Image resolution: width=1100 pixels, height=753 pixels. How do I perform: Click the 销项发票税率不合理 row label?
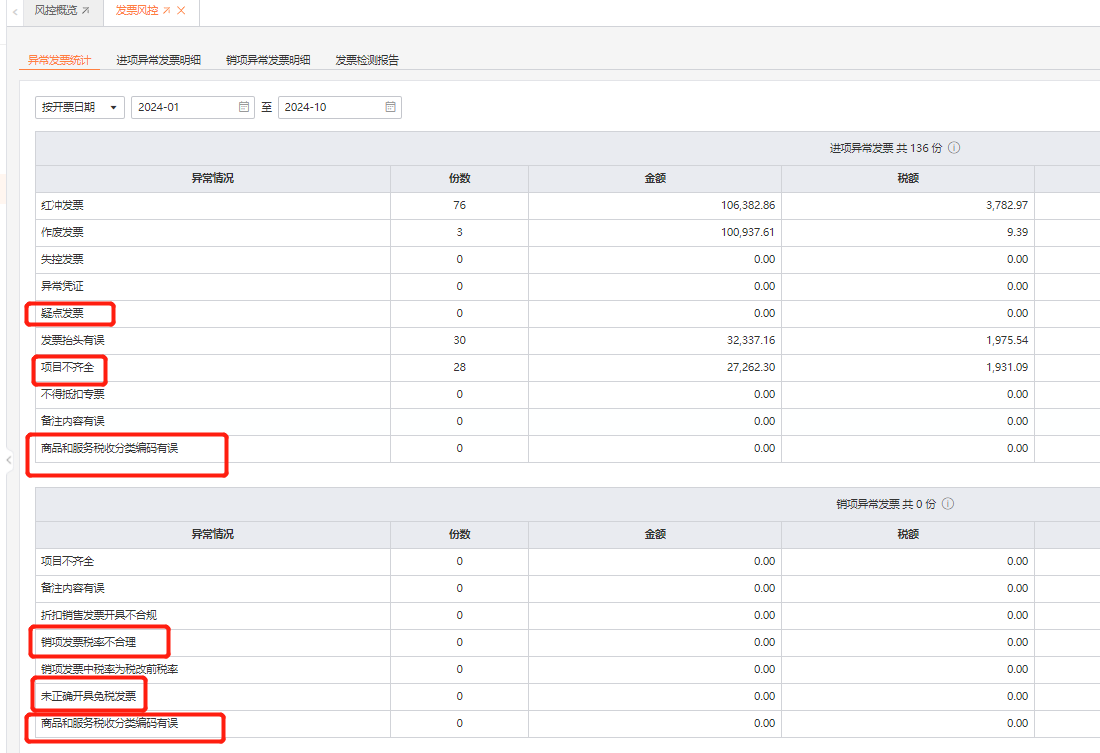click(x=88, y=642)
